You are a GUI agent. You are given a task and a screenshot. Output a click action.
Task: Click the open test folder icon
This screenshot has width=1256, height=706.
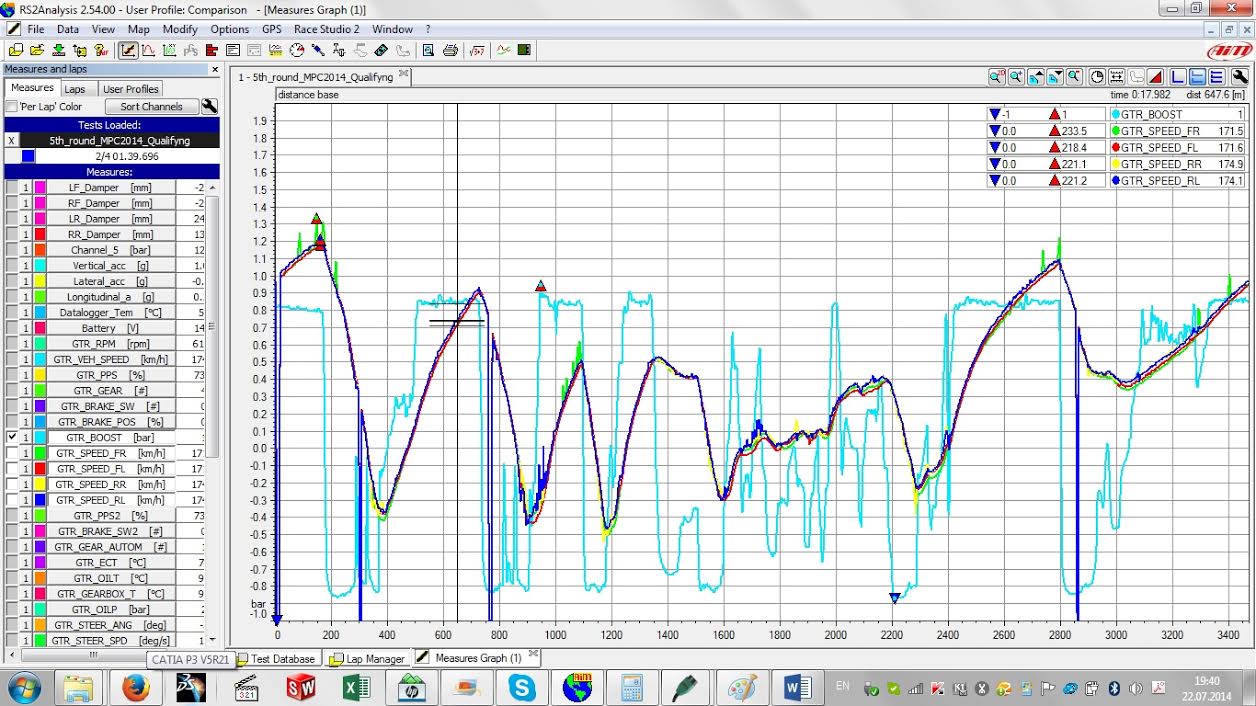click(x=37, y=49)
